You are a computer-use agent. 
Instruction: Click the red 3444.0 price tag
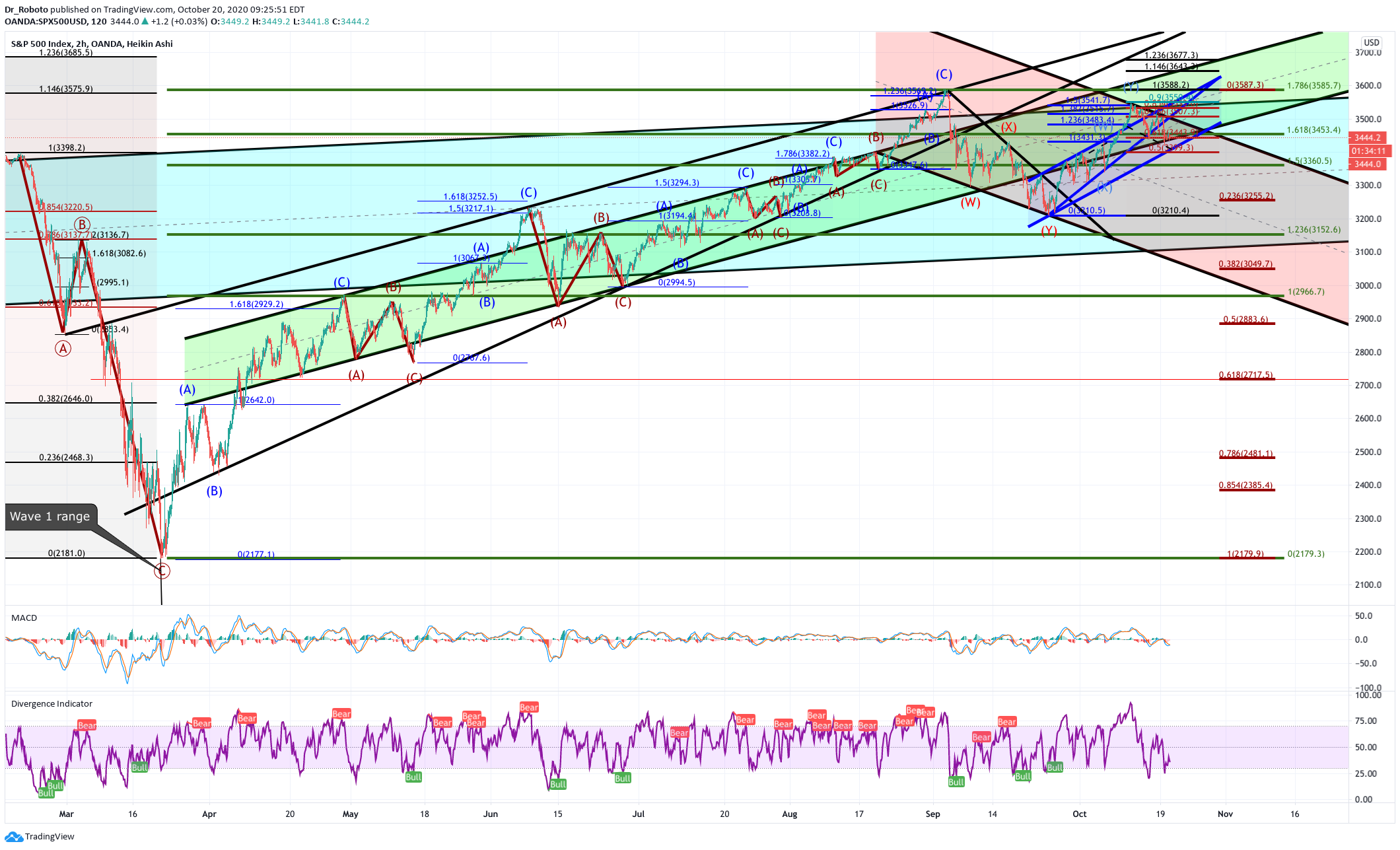(x=1367, y=164)
